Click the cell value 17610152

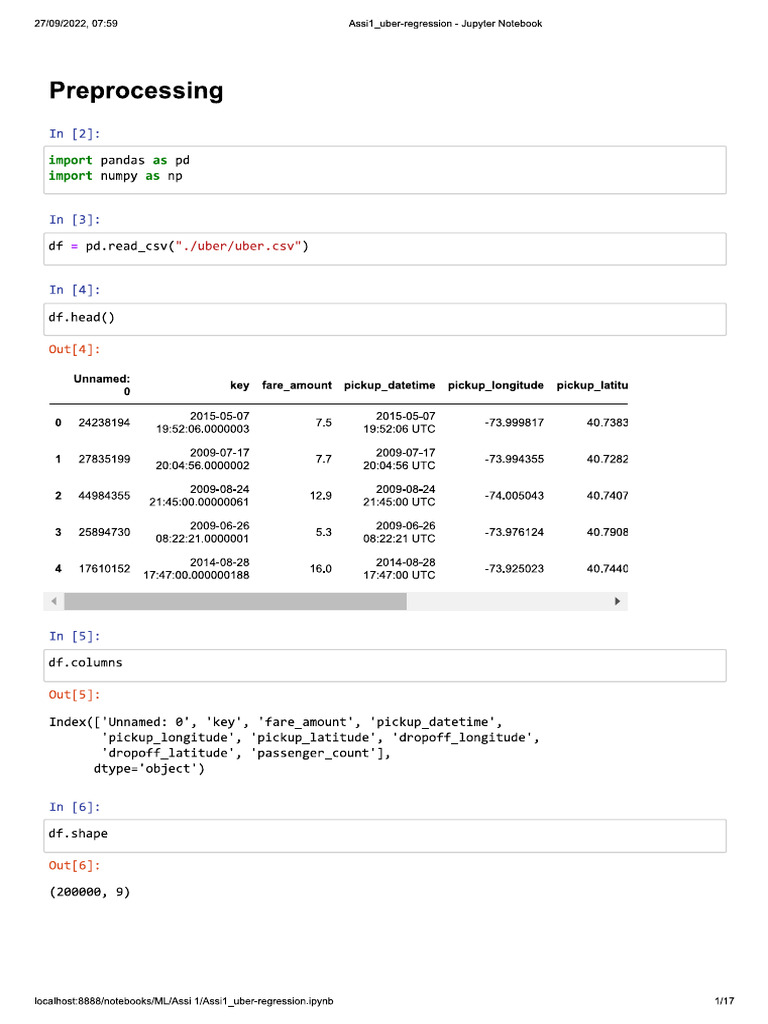(104, 569)
